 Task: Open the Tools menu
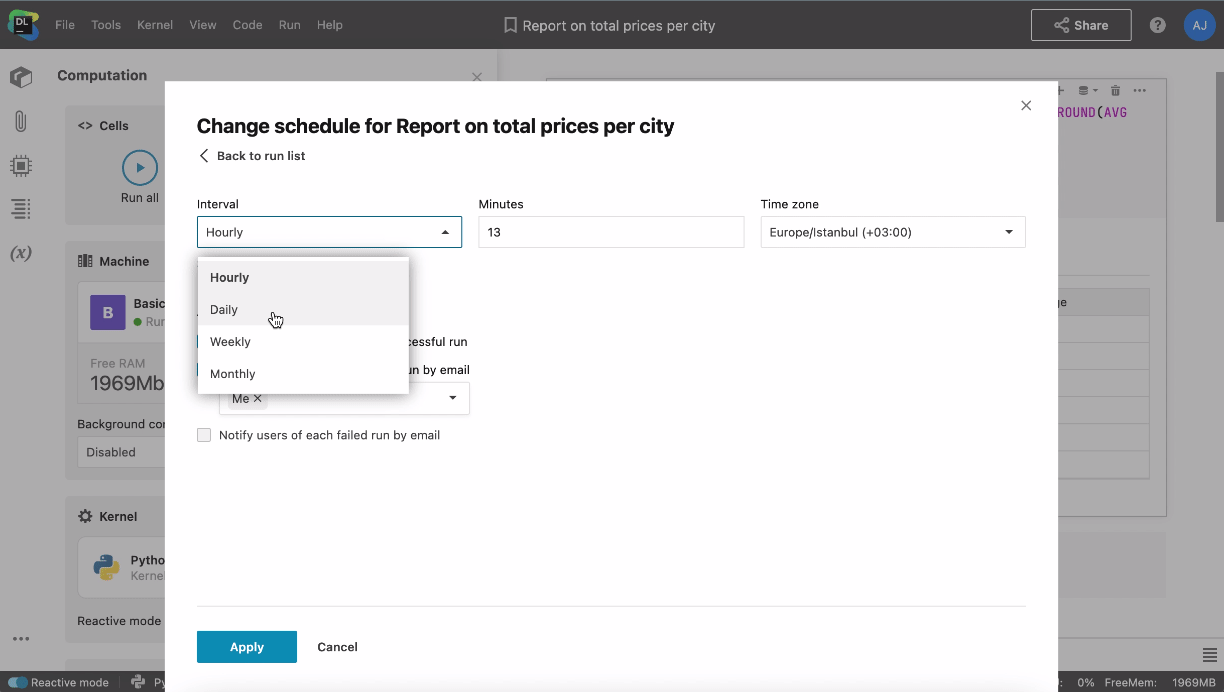pos(106,25)
